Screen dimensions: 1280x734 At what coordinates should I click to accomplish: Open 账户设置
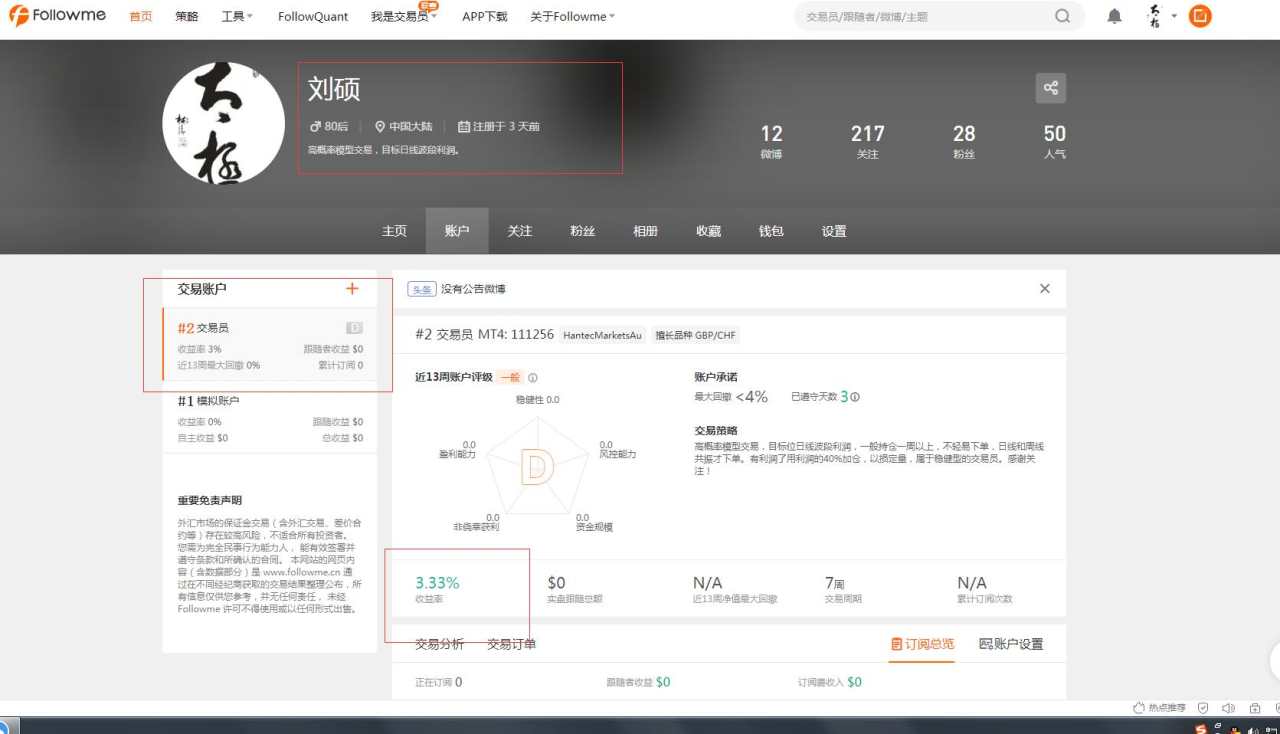pos(1011,644)
